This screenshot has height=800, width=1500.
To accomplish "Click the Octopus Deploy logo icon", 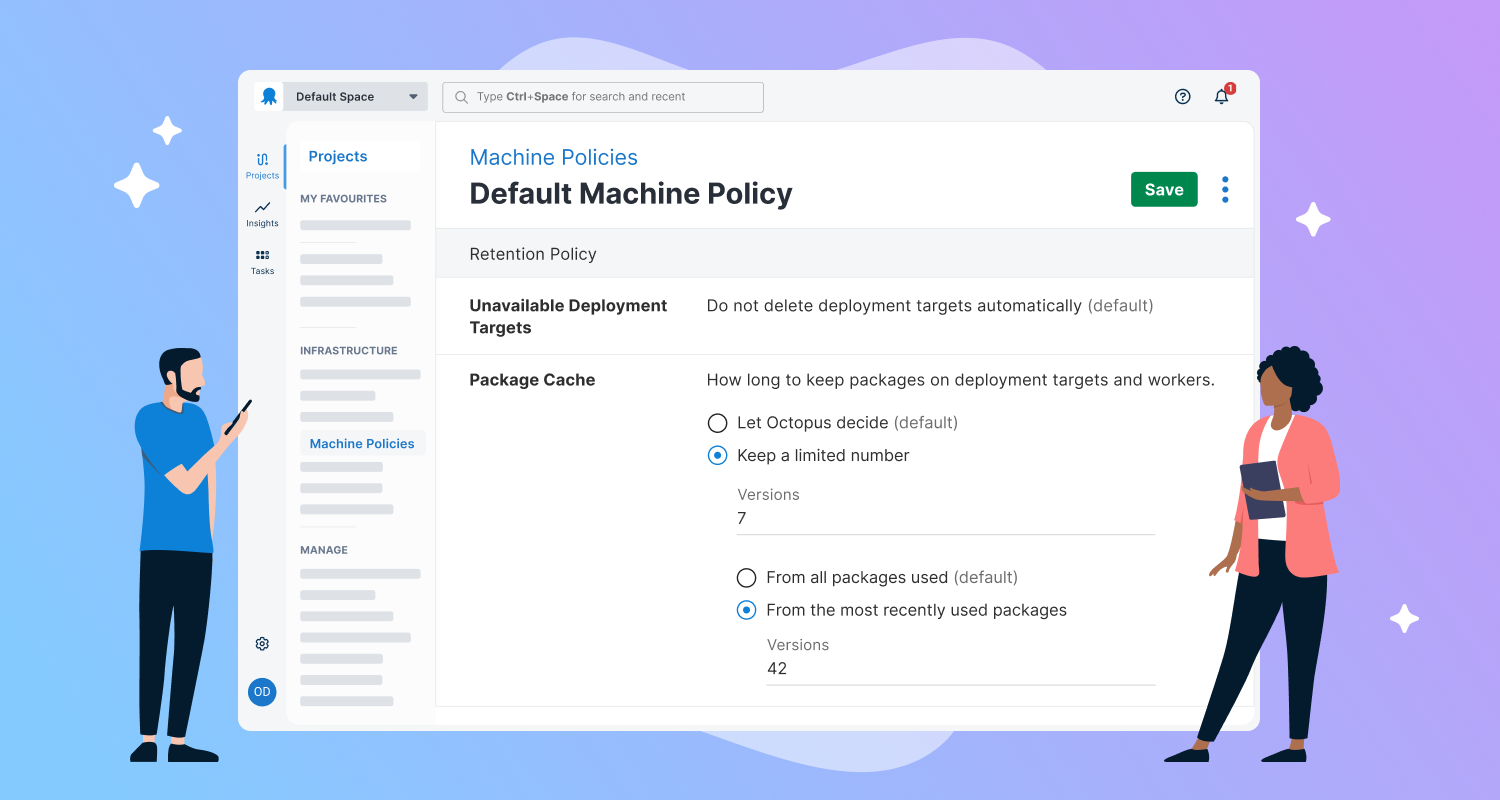I will pyautogui.click(x=269, y=97).
